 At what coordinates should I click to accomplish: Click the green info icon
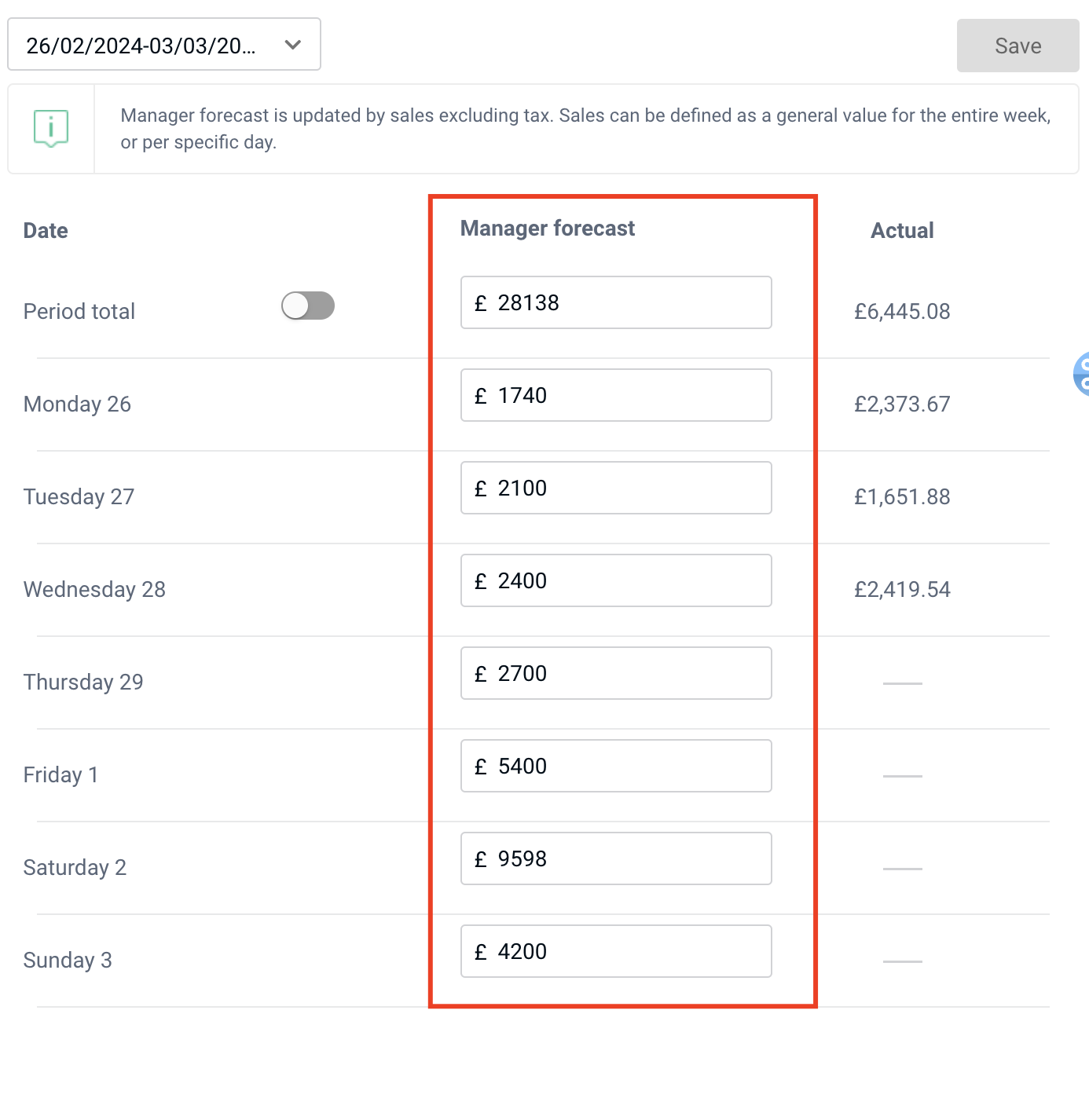[x=51, y=128]
